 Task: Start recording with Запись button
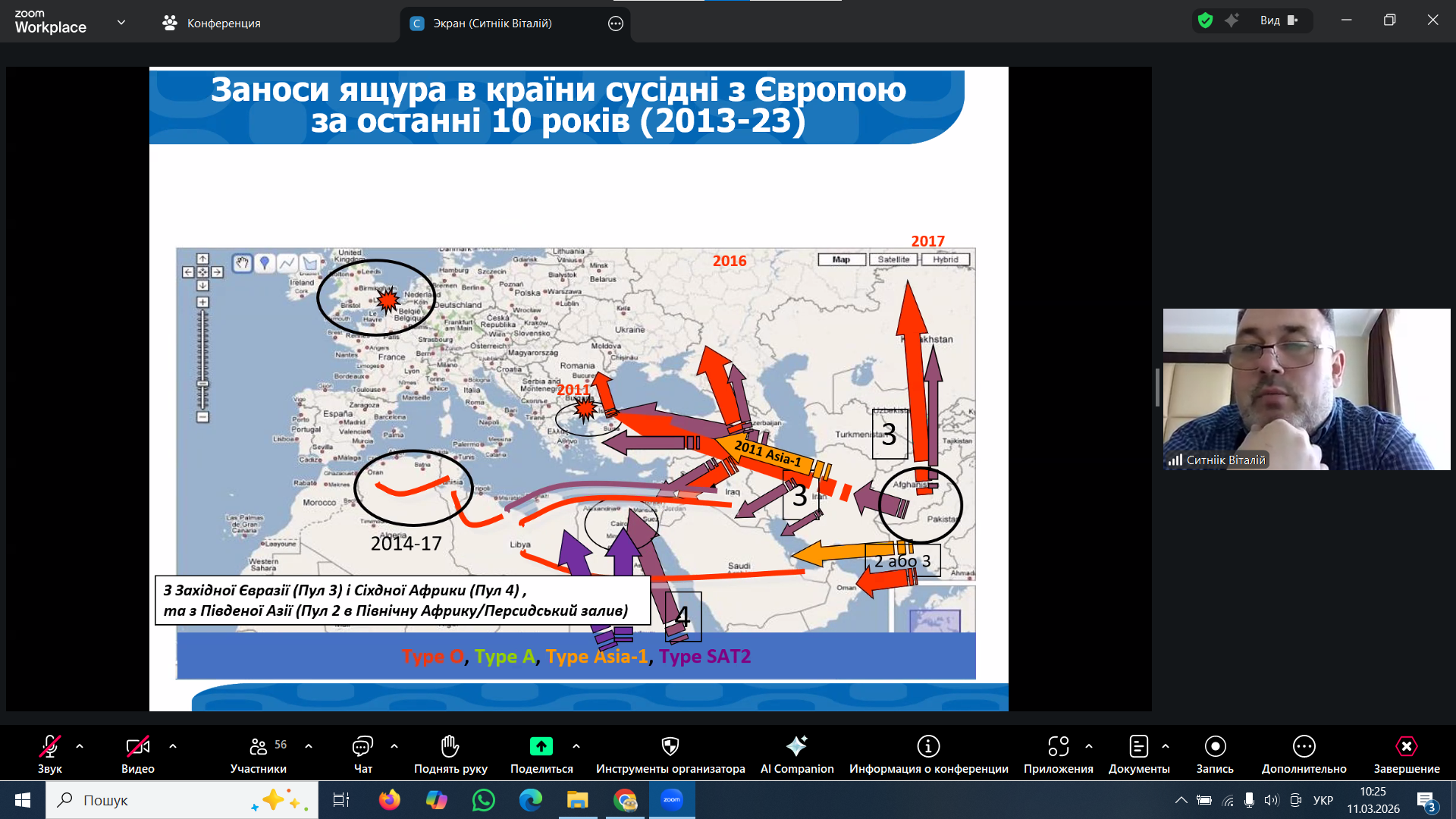pos(1215,747)
